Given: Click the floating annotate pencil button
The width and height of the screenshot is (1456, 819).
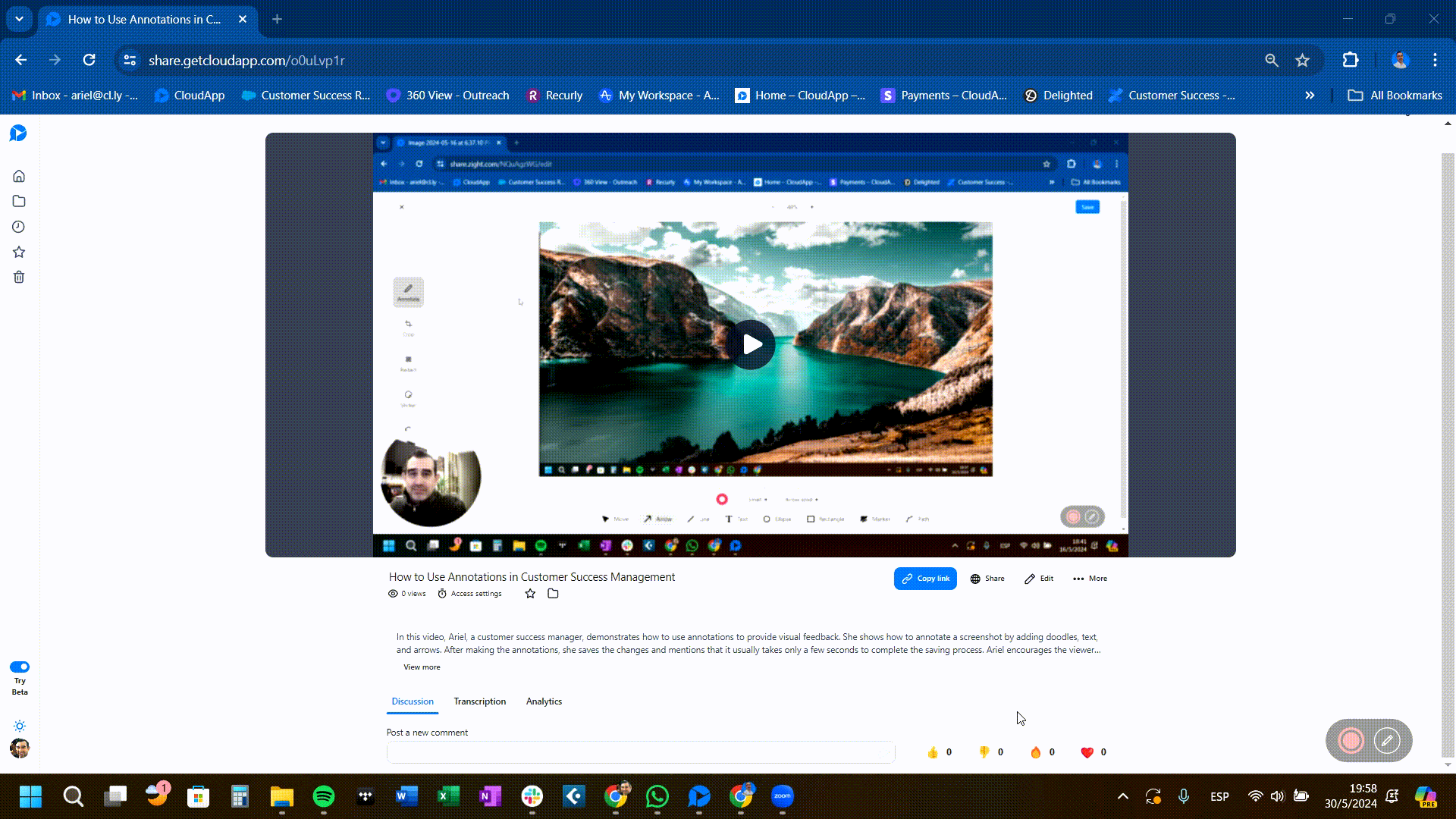Looking at the screenshot, I should point(1387,741).
